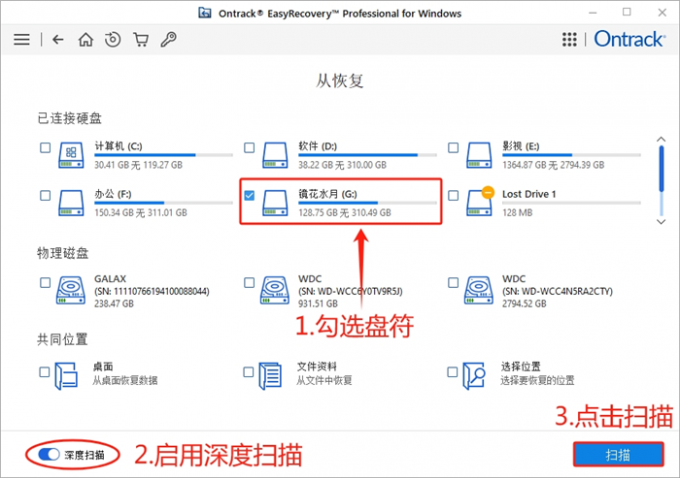Screen dimensions: 680x478
Task: Click the drive list scroll up arrow
Action: [661, 140]
